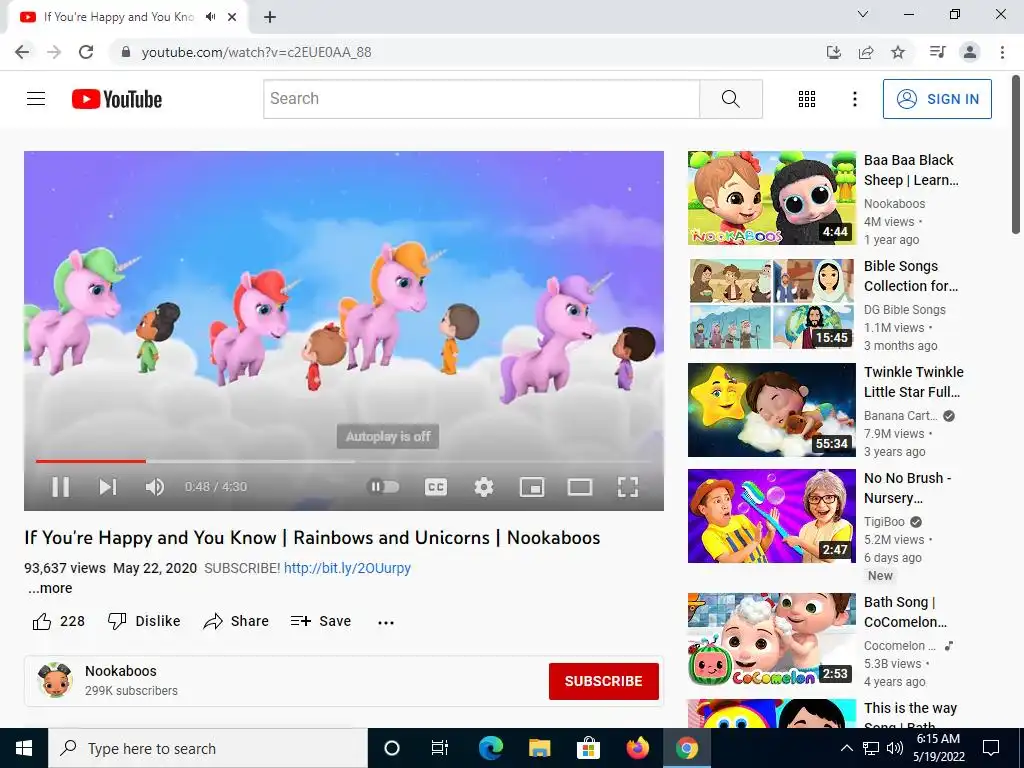Open TigiBoo channel name under No No Brush

click(x=884, y=521)
